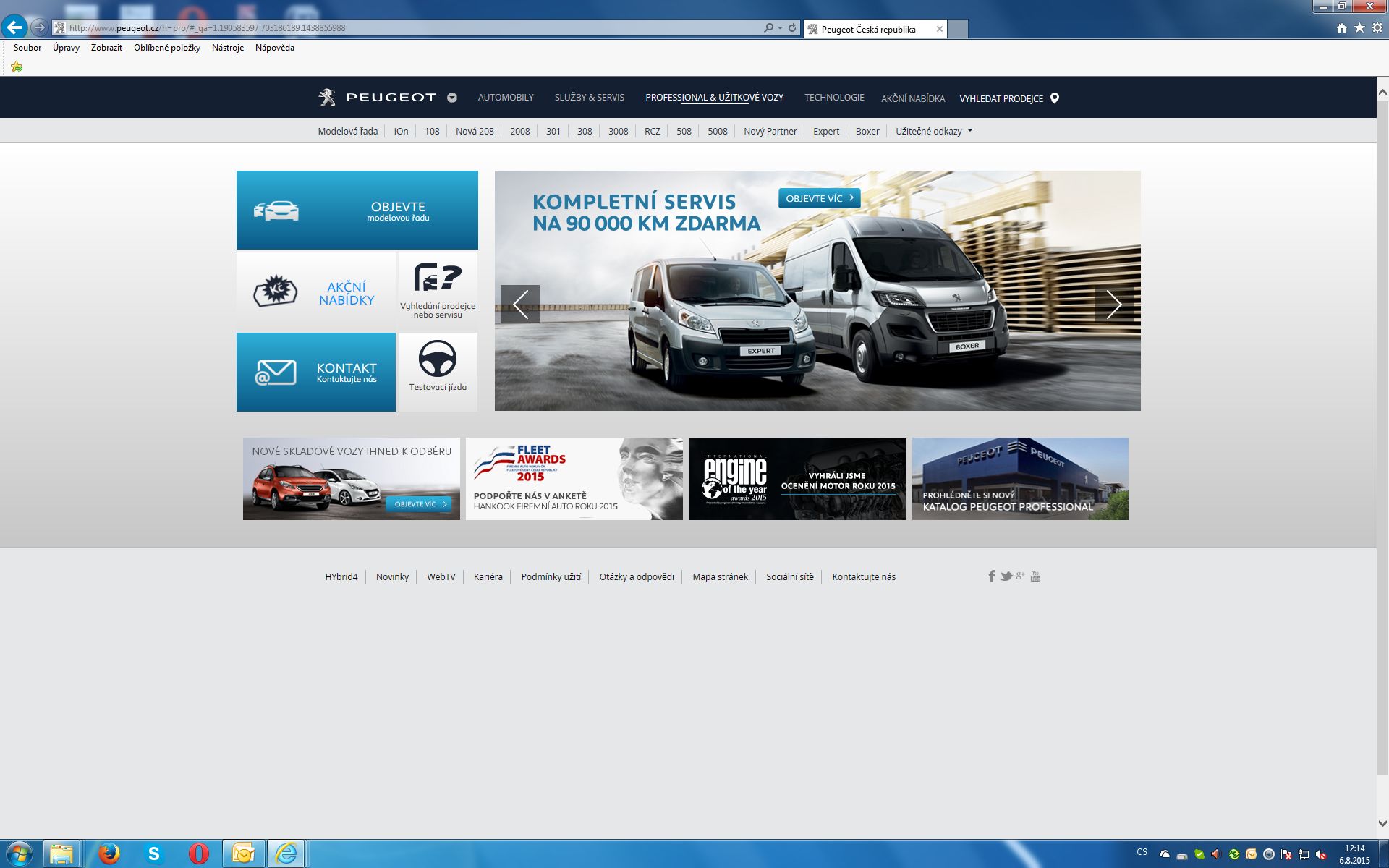Open the Twitter icon in footer
Image resolution: width=1389 pixels, height=868 pixels.
point(1006,576)
